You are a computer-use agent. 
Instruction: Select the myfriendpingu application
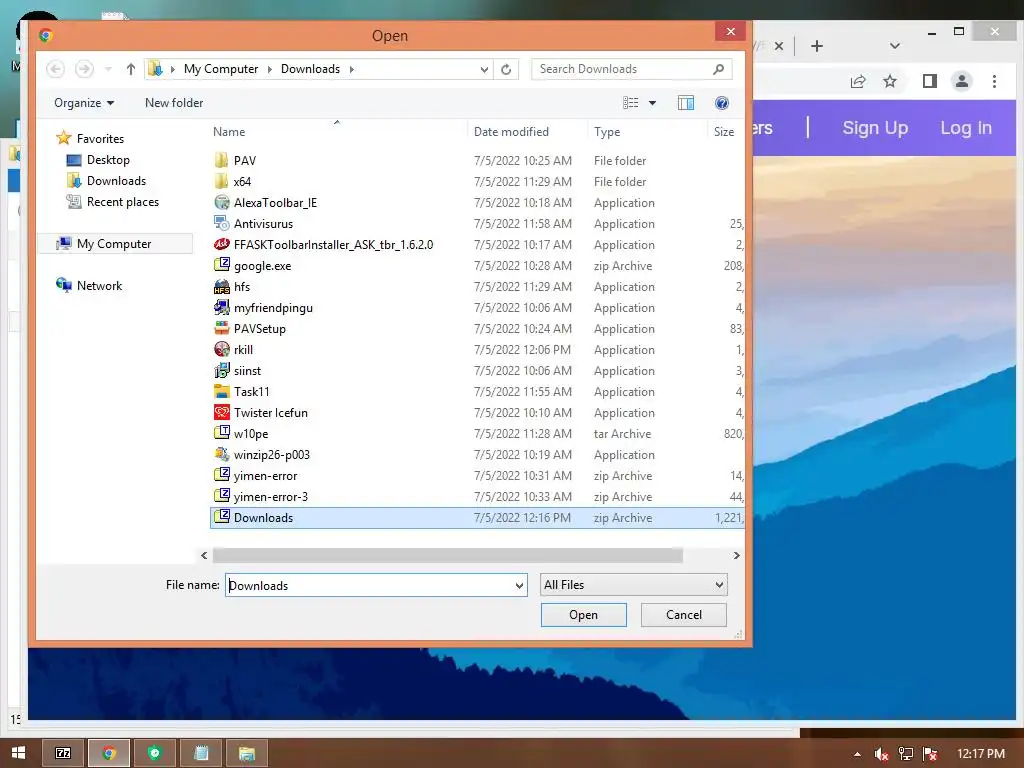click(x=477, y=308)
